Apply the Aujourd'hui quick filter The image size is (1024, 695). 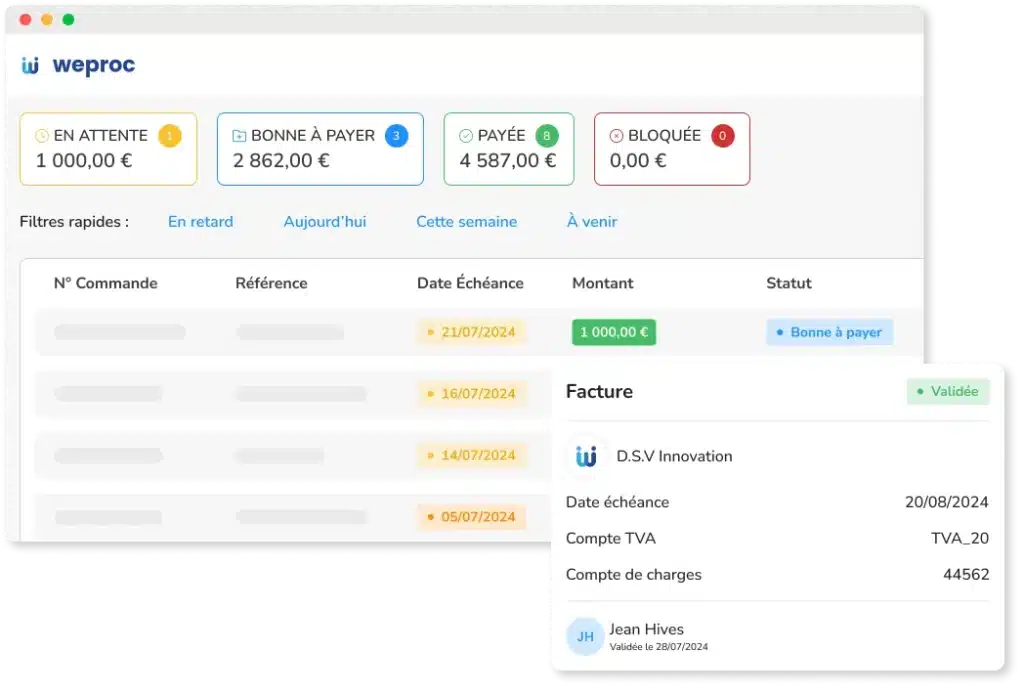click(325, 222)
